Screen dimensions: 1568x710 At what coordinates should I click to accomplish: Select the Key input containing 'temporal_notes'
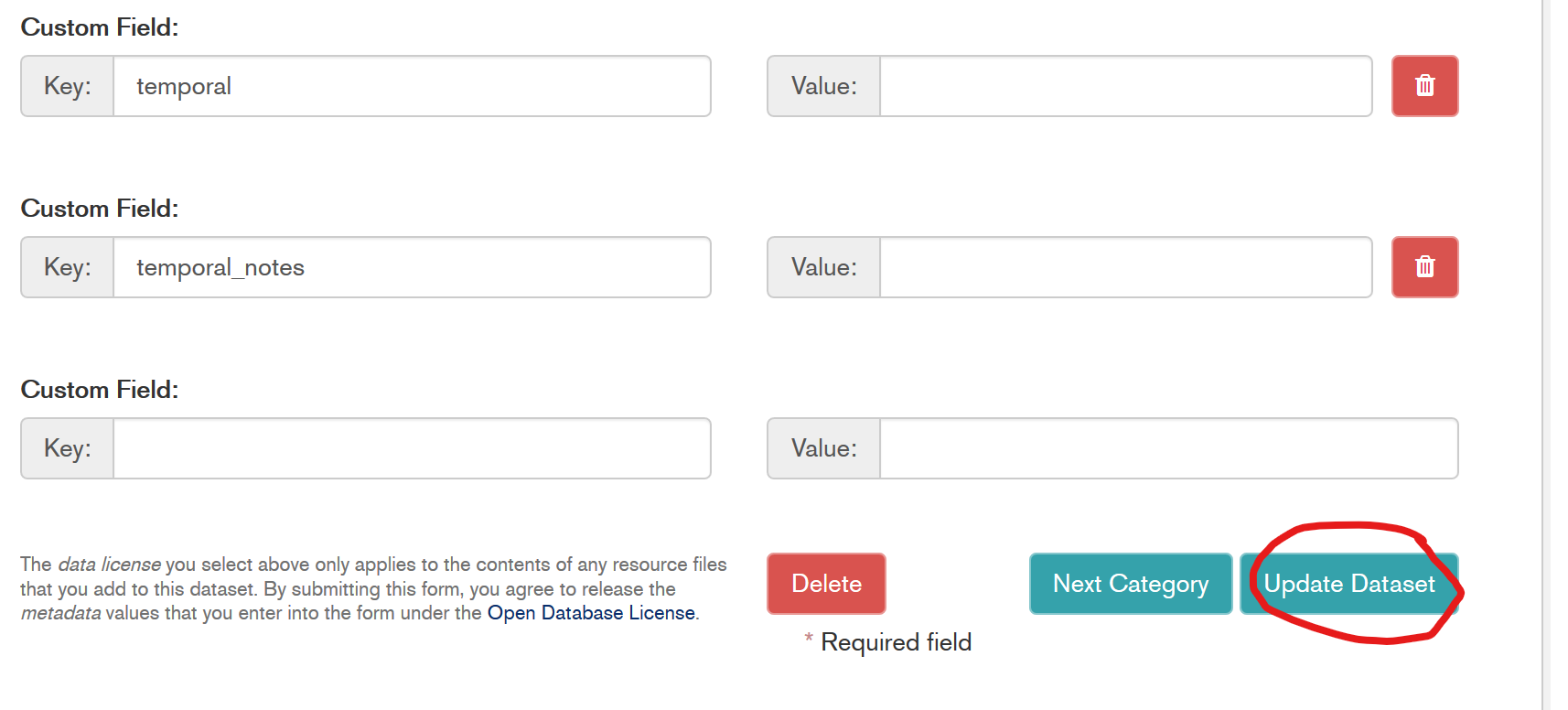[x=412, y=267]
